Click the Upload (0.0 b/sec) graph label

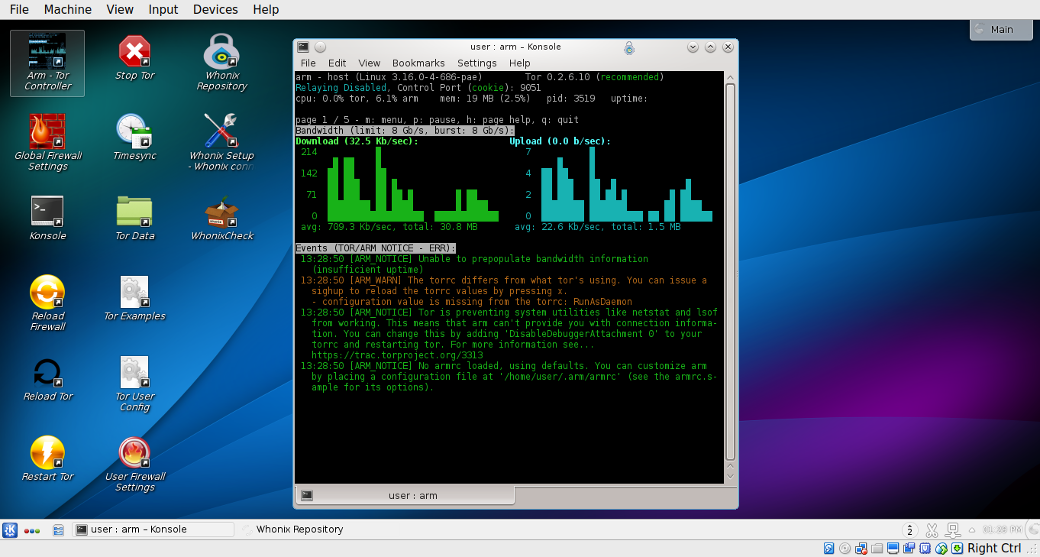coord(560,141)
